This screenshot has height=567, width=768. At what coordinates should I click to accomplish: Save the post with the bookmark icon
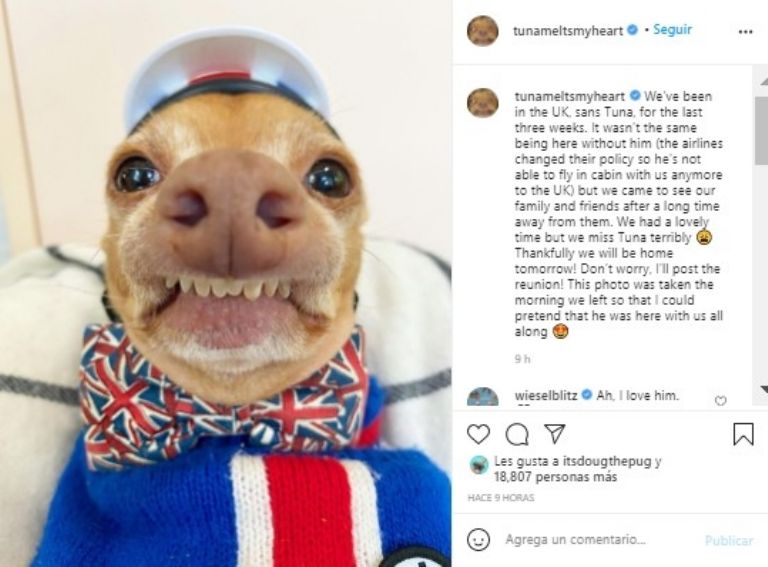pos(743,434)
